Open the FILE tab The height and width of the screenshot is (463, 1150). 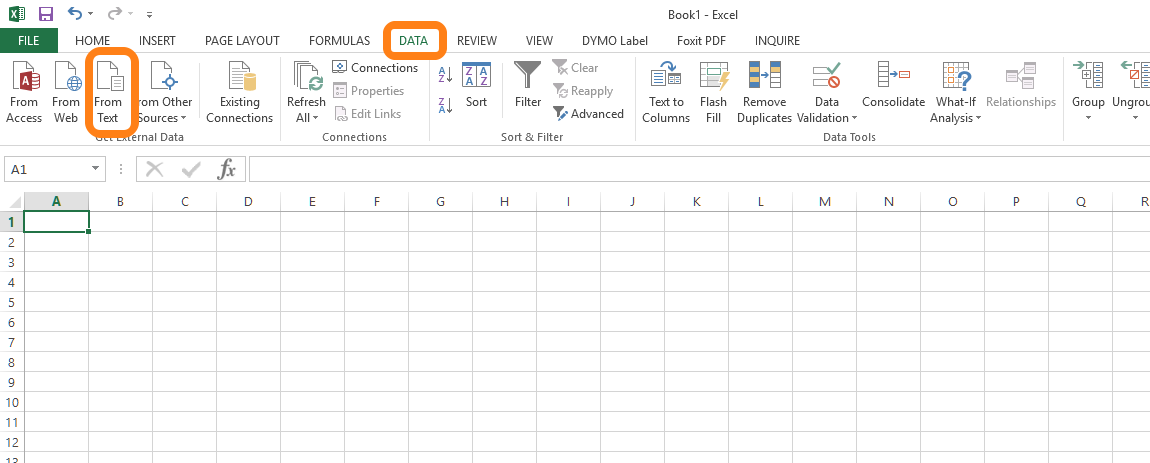point(29,41)
